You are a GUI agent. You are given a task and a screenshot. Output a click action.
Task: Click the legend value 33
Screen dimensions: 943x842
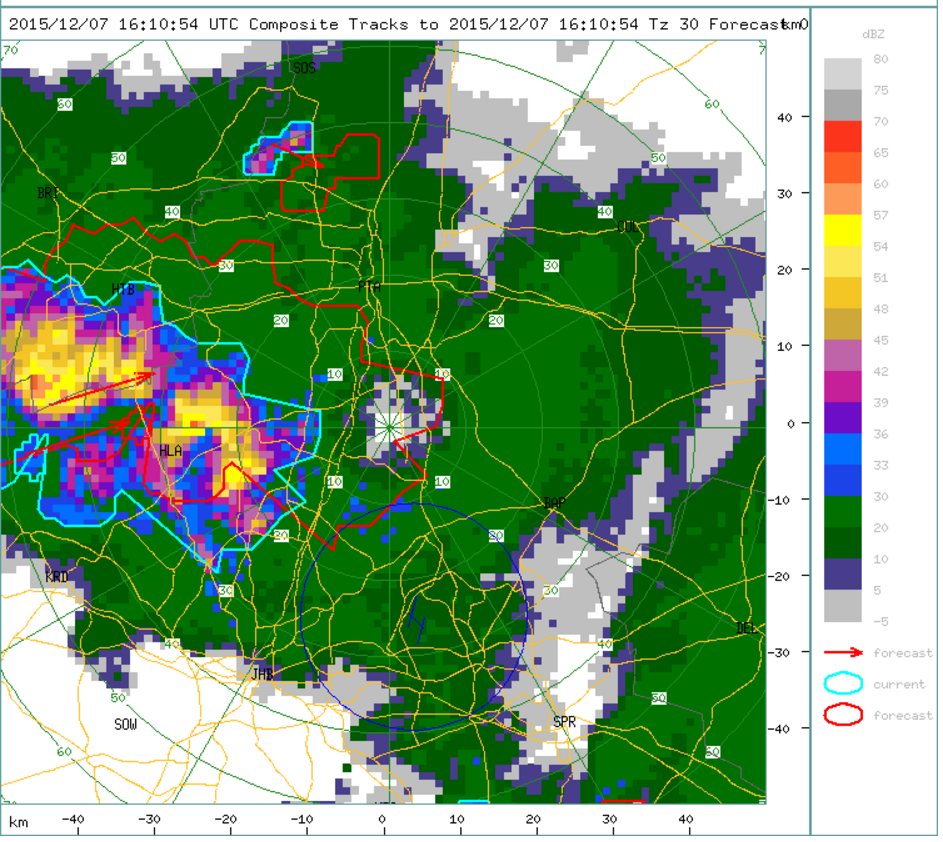tap(883, 466)
